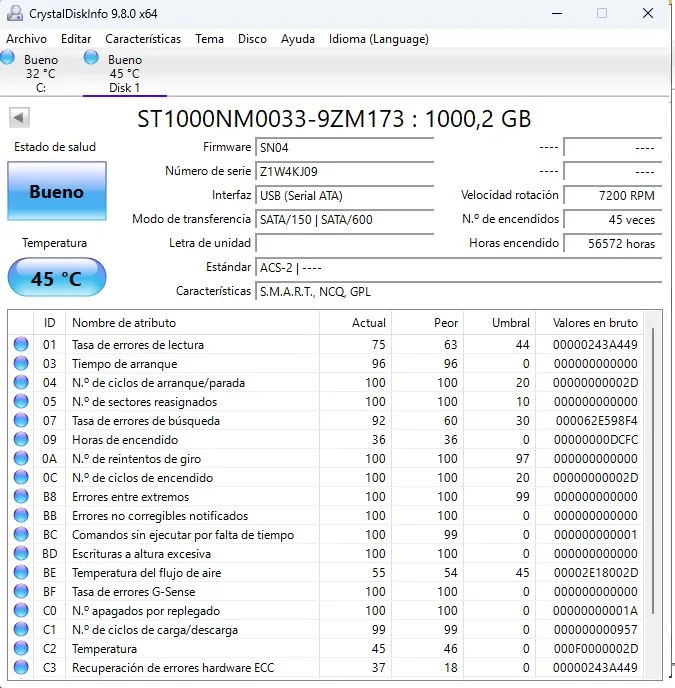
Task: Click the previous disk arrow button
Action: (x=19, y=118)
